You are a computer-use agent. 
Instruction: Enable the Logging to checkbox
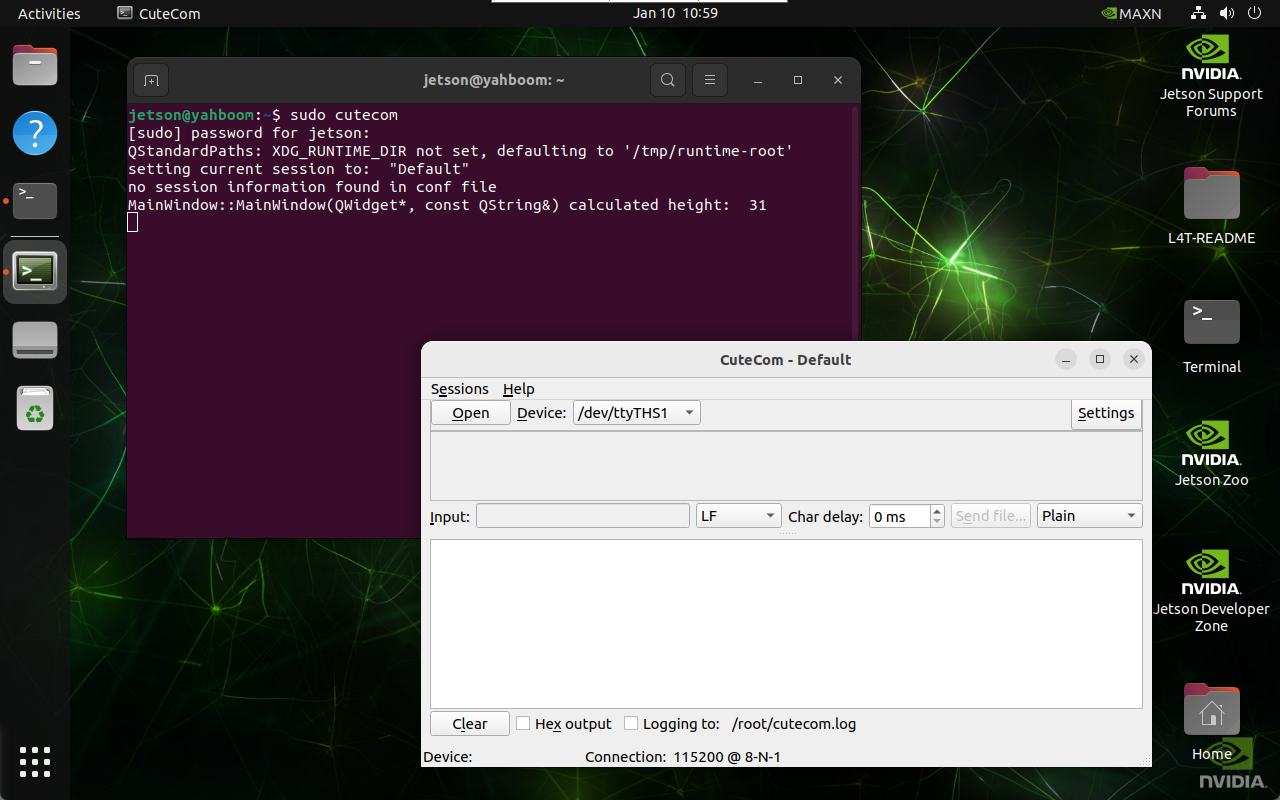(631, 723)
